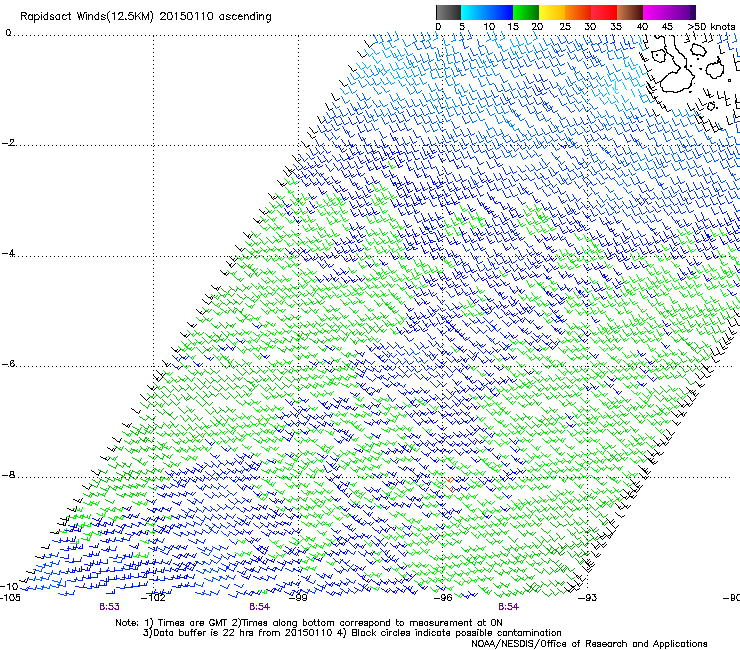Click the '-99' longitude axis label
This screenshot has height=650, width=740.
[298, 598]
